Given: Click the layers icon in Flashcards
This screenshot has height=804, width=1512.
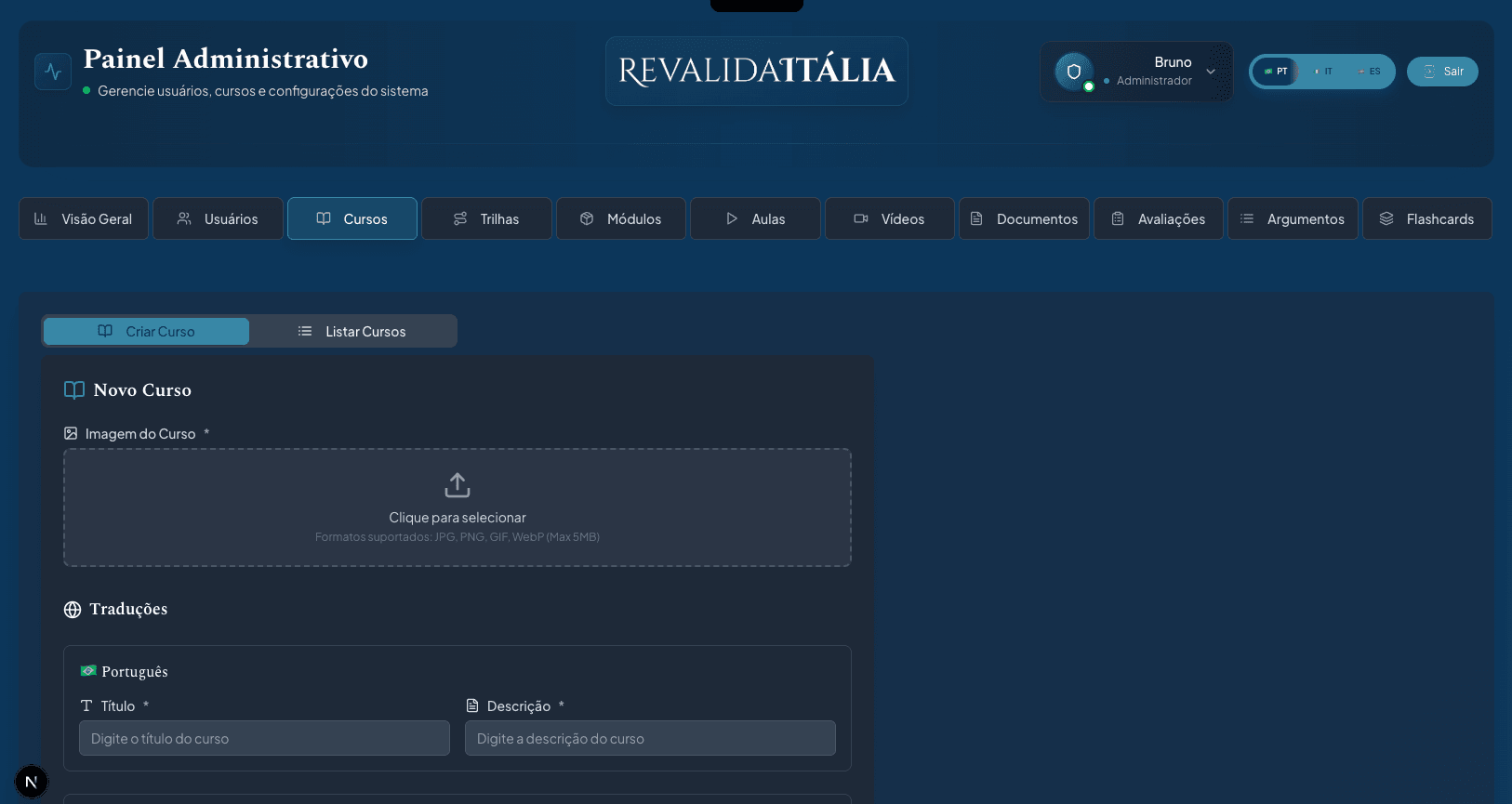Looking at the screenshot, I should click(x=1386, y=218).
